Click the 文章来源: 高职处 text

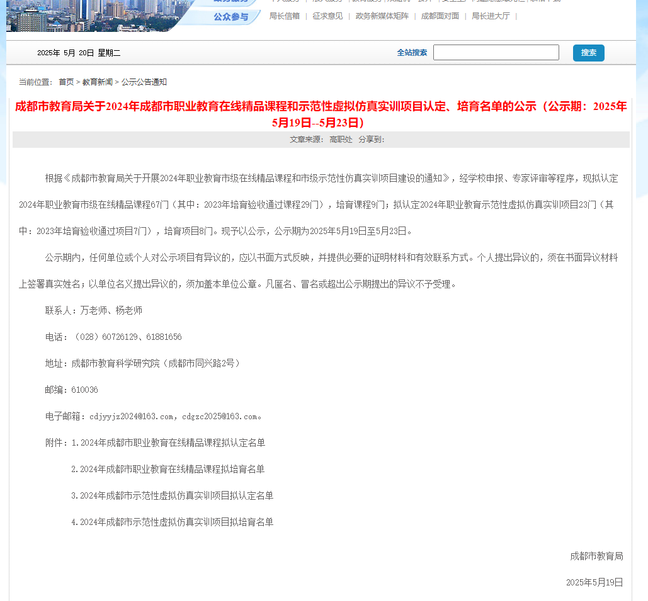tap(321, 140)
